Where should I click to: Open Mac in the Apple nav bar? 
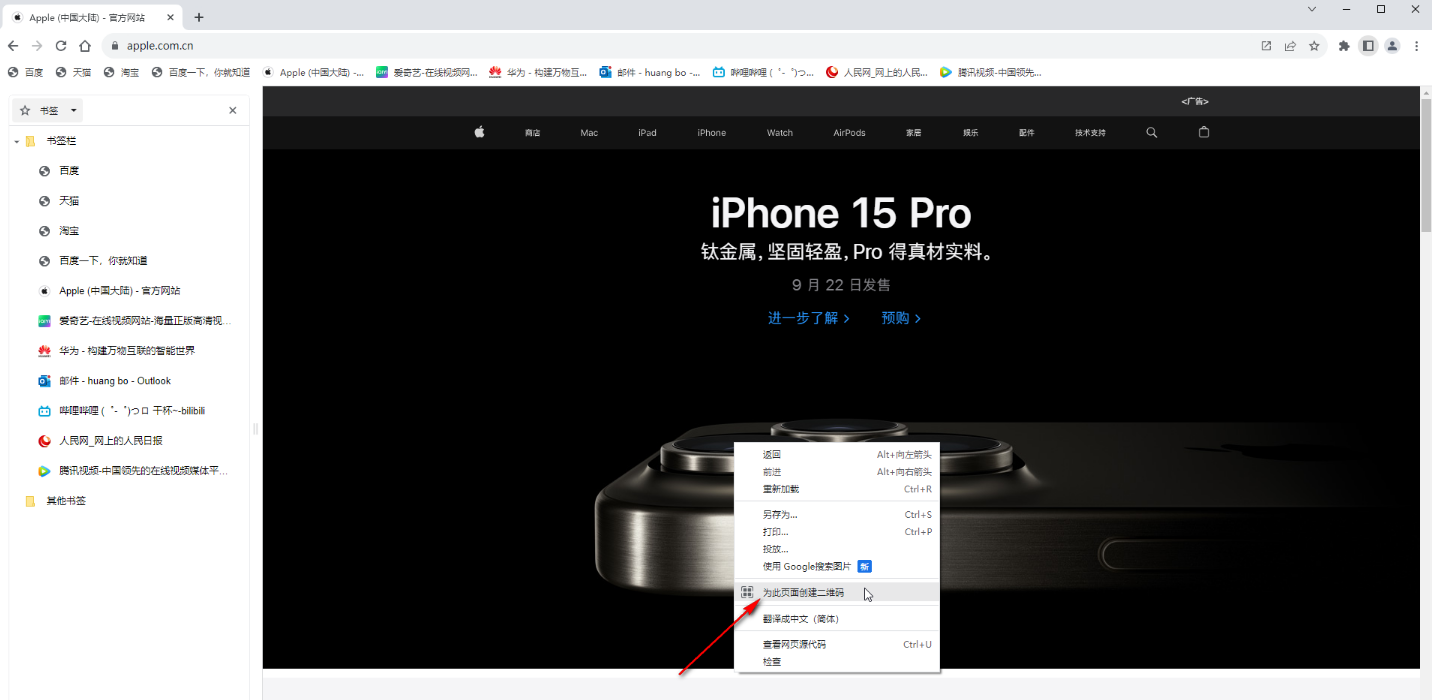pos(589,133)
